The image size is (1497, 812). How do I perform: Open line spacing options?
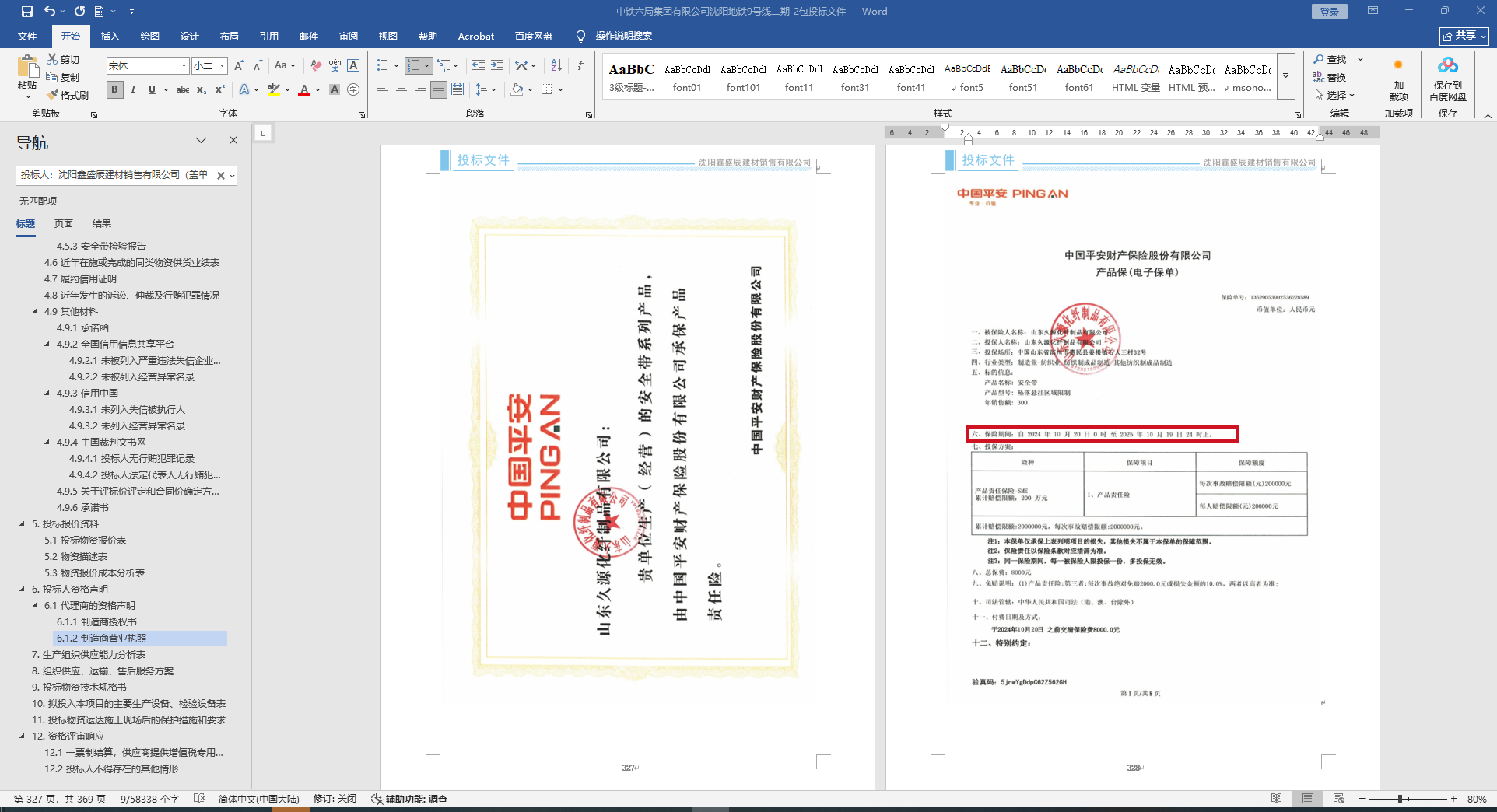click(486, 89)
